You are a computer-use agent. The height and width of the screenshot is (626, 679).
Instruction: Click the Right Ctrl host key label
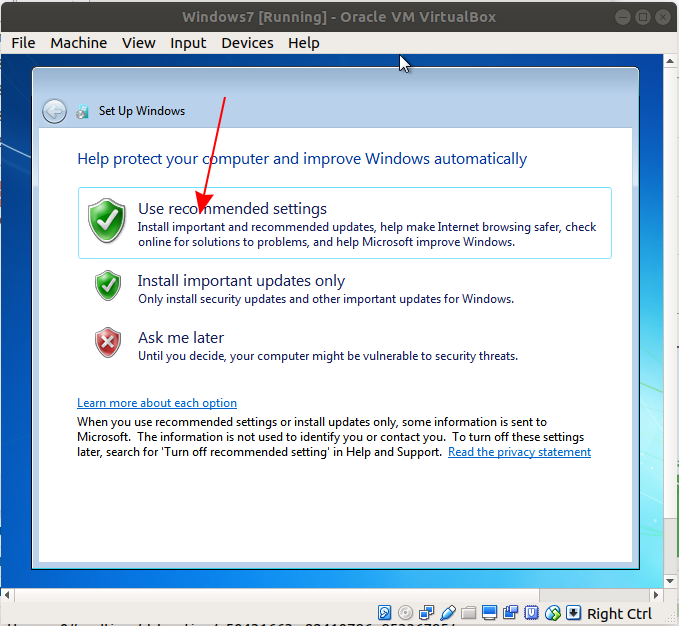619,613
